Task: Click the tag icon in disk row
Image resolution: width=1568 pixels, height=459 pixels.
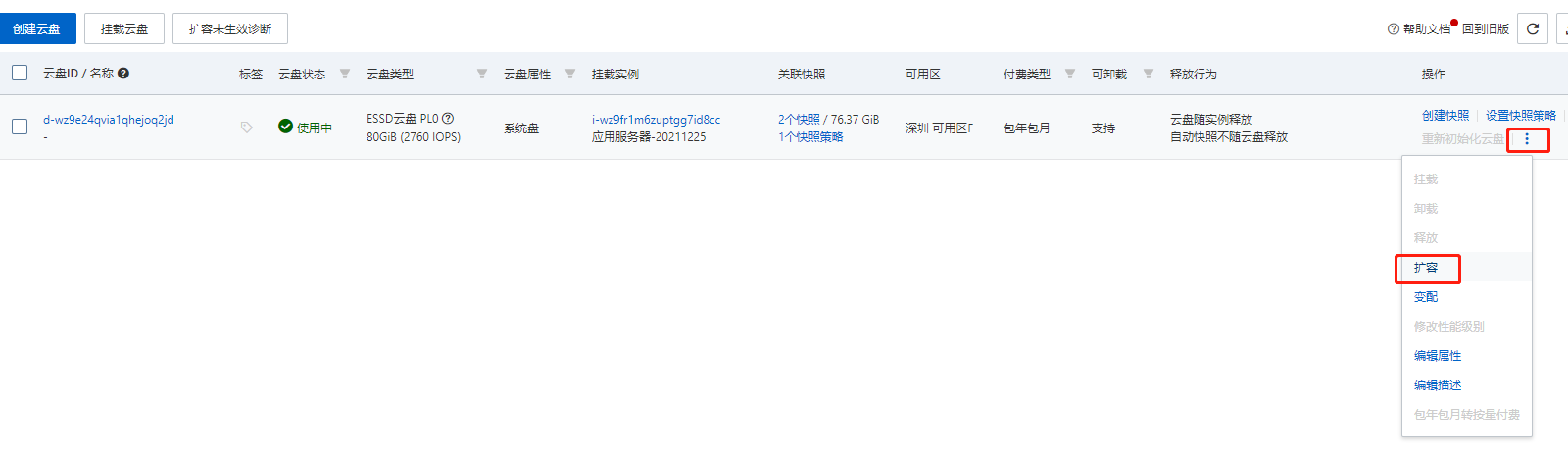Action: (x=246, y=127)
